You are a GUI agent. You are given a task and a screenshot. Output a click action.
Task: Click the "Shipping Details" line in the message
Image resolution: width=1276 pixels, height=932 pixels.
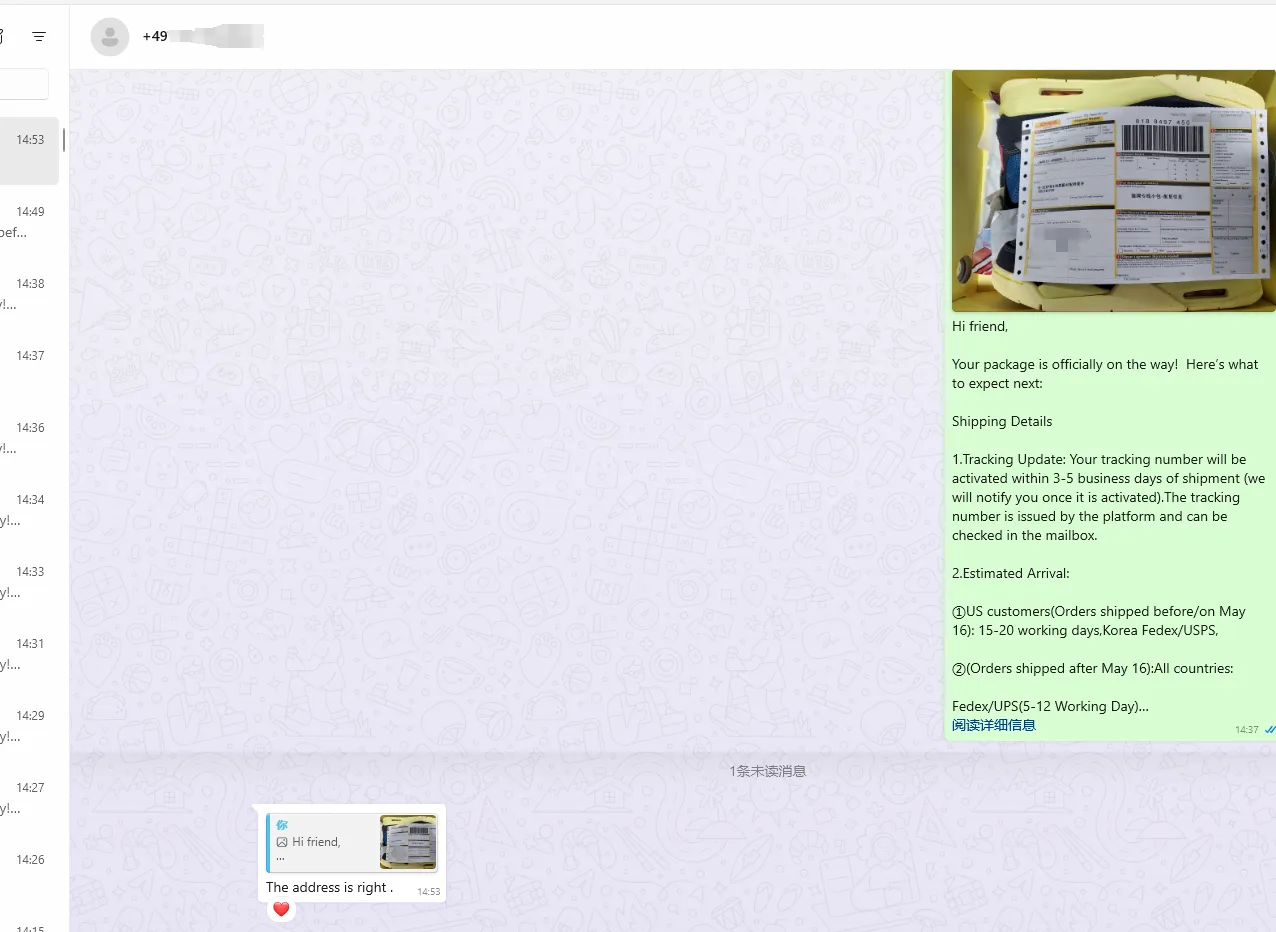pyautogui.click(x=1002, y=421)
